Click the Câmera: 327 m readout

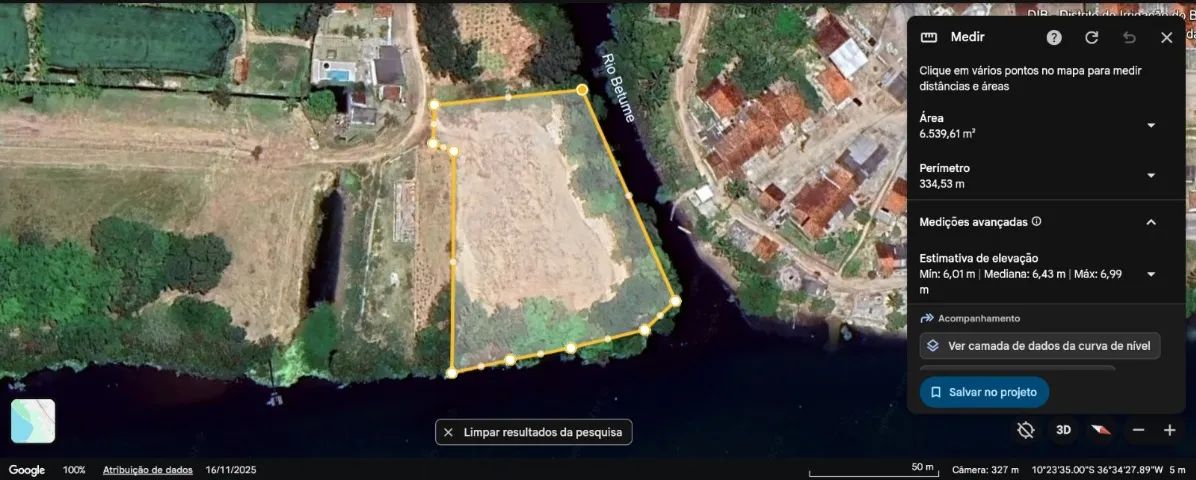(985, 469)
